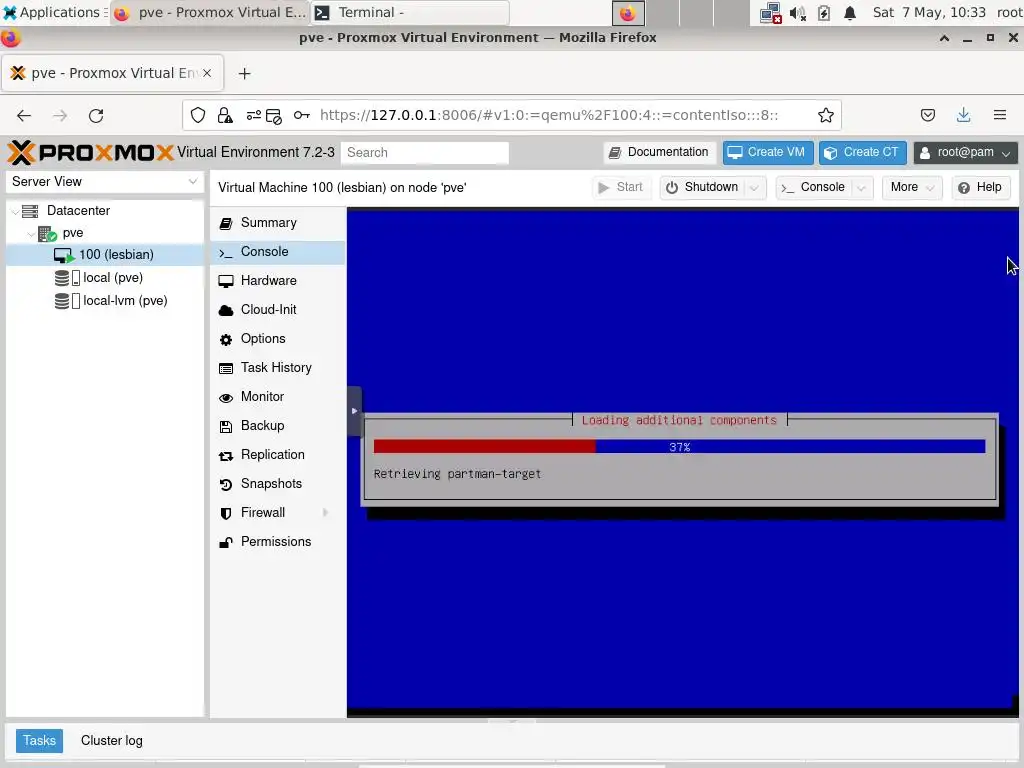
Task: Open the root@pam user menu
Action: click(x=965, y=152)
